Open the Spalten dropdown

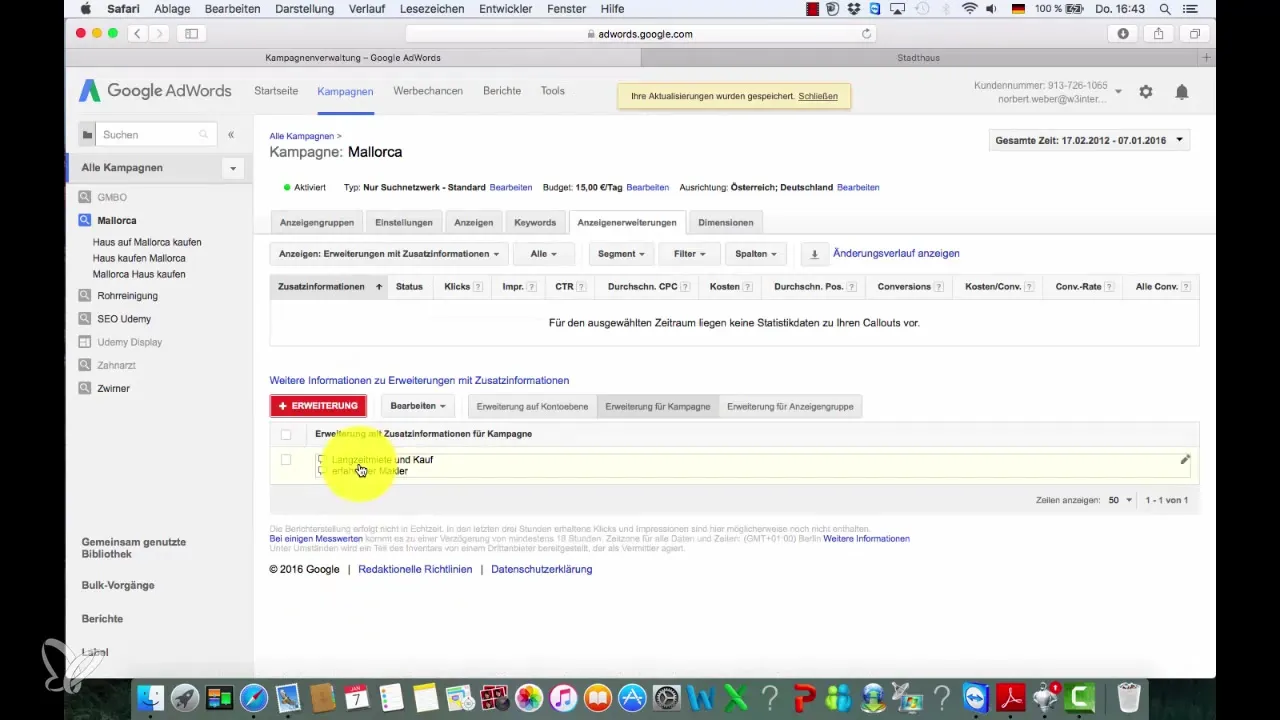757,254
